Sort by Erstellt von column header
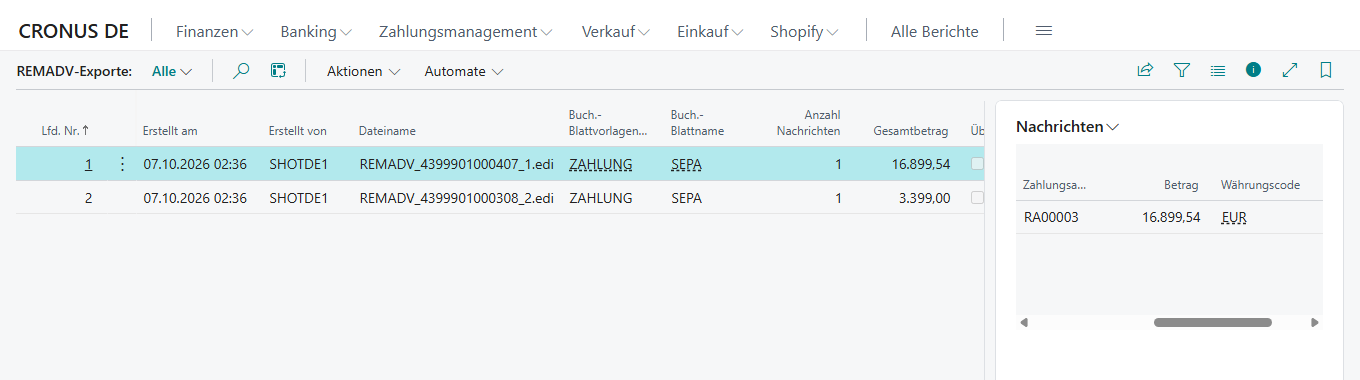 pyautogui.click(x=298, y=131)
